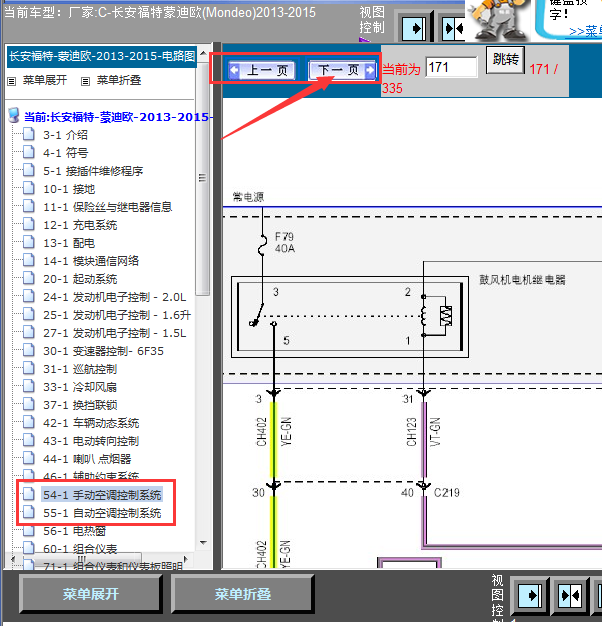The image size is (602, 626).
Task: Click the tree panel horizontal scrollbar thumb
Action: pyautogui.click(x=80, y=559)
